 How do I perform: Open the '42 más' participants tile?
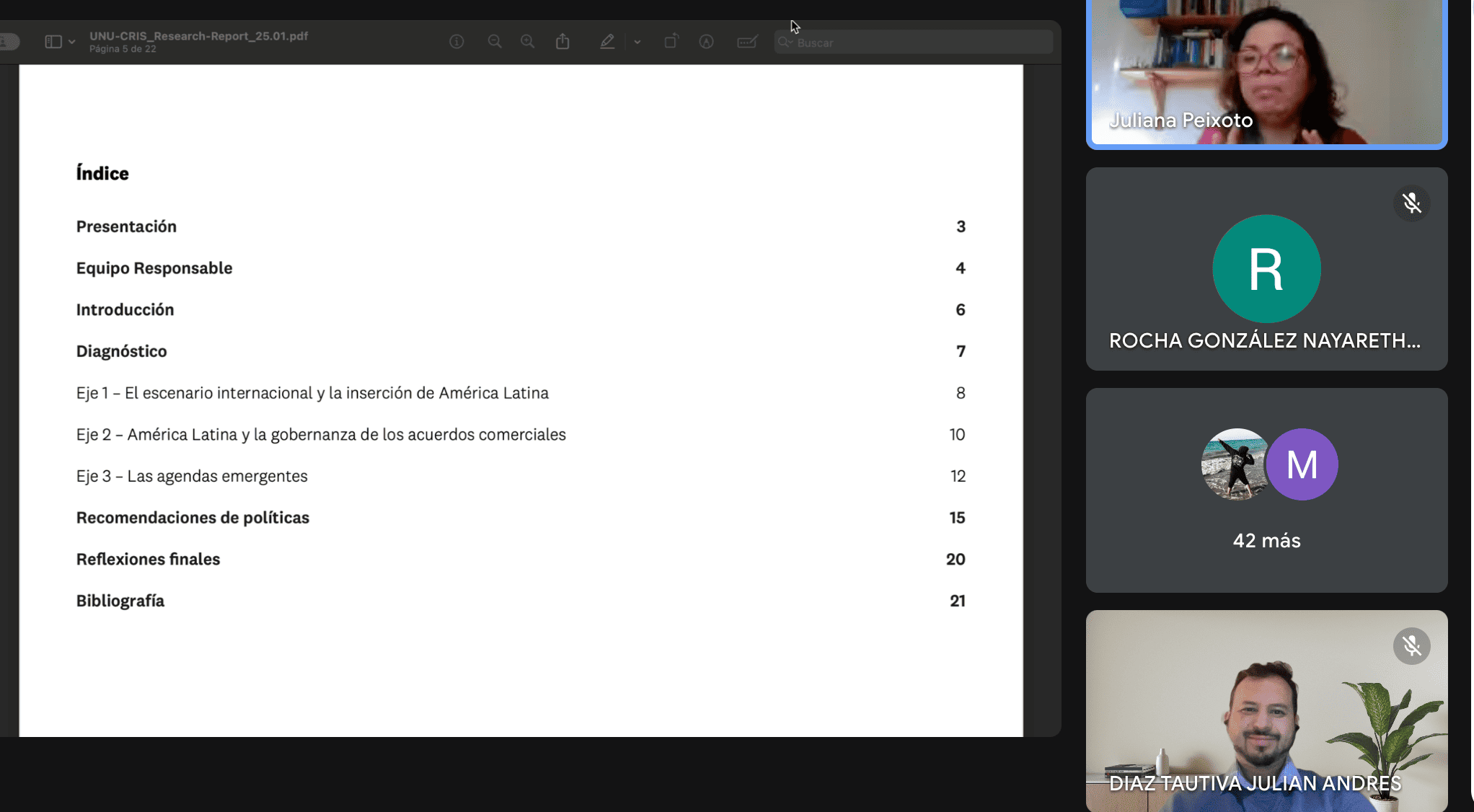click(1266, 490)
